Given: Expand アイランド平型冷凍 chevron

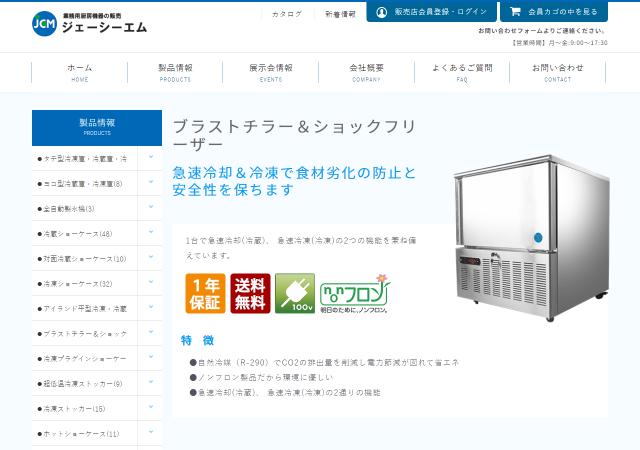Looking at the screenshot, I should (151, 307).
